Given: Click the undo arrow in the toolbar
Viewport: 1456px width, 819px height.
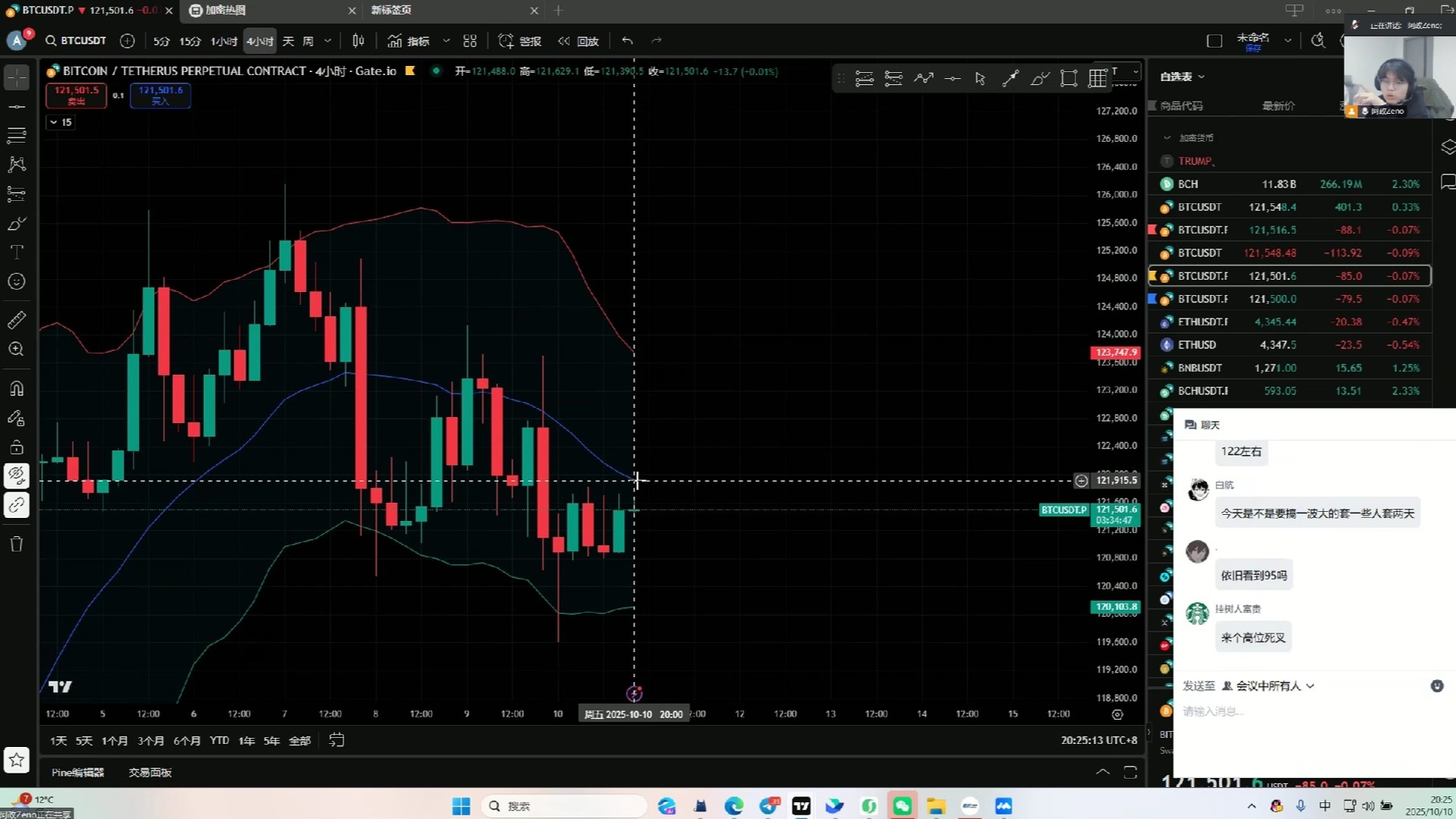Looking at the screenshot, I should pos(627,41).
